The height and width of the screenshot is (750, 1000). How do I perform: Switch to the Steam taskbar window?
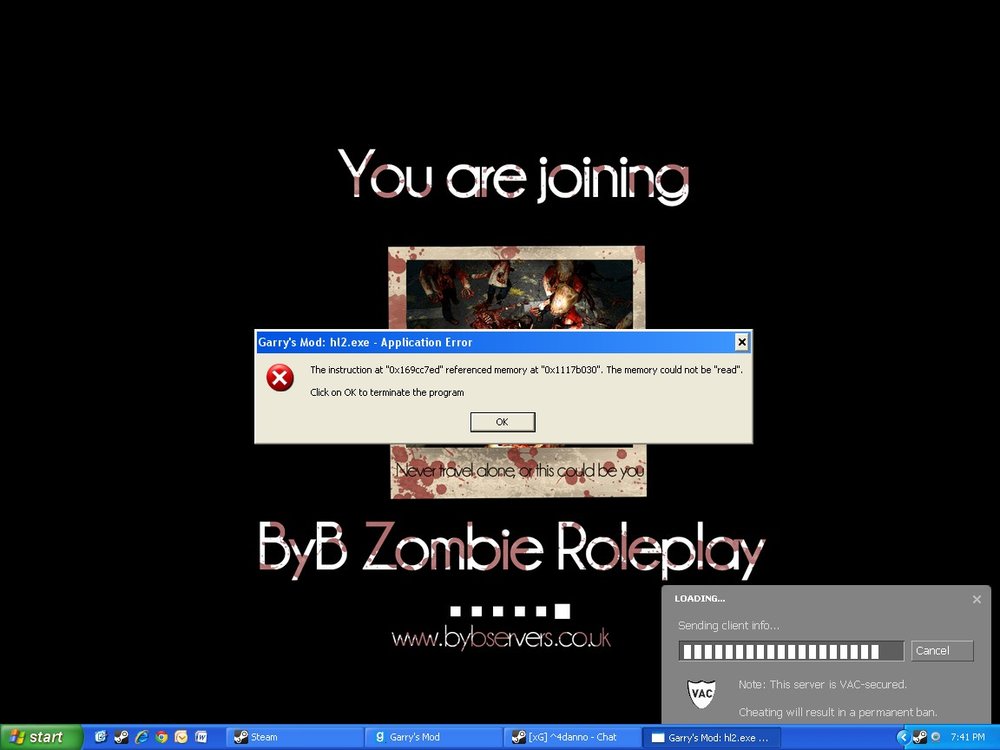point(293,737)
